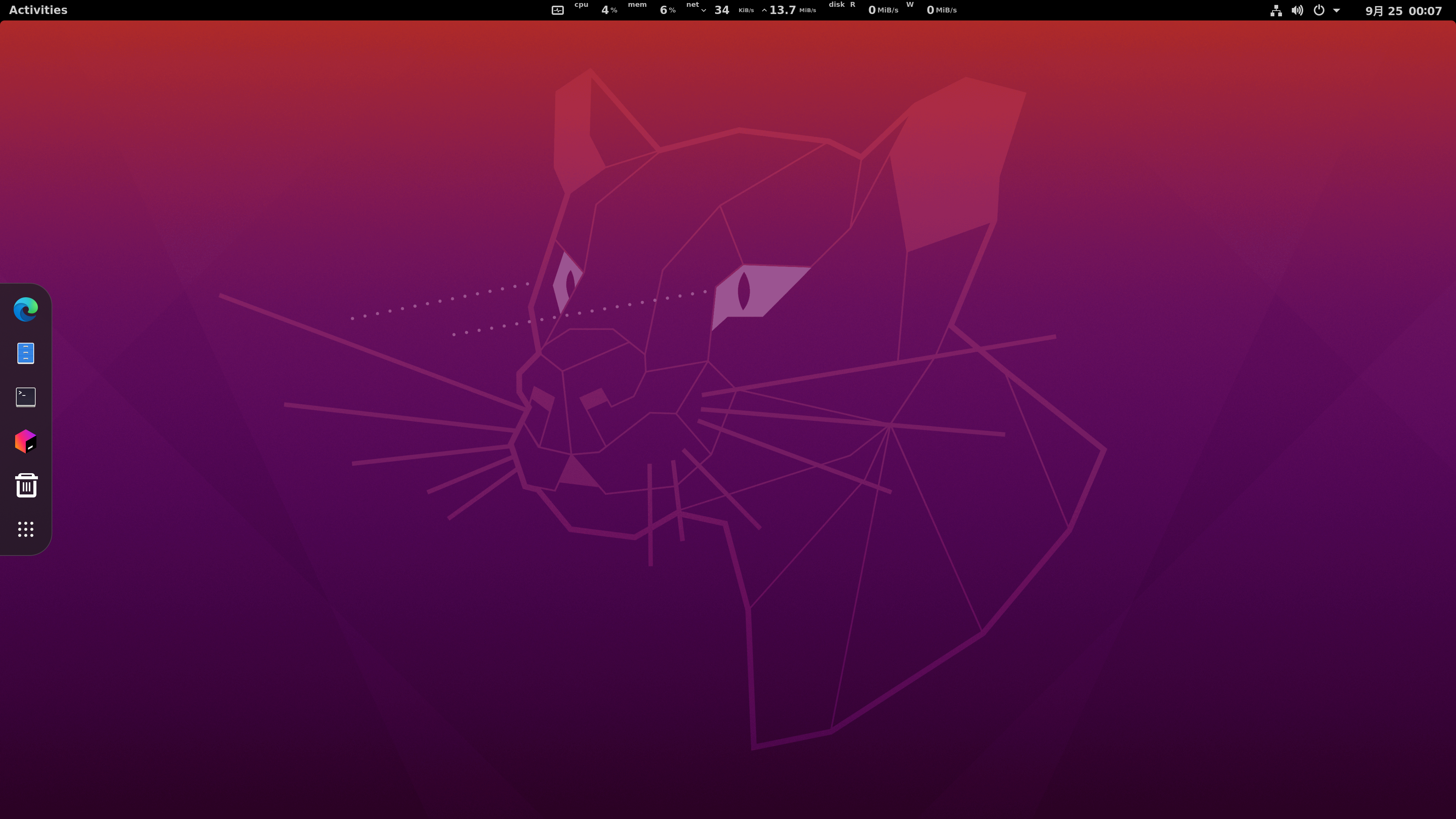Launch the JetBrains Toolbox cube icon

(25, 441)
